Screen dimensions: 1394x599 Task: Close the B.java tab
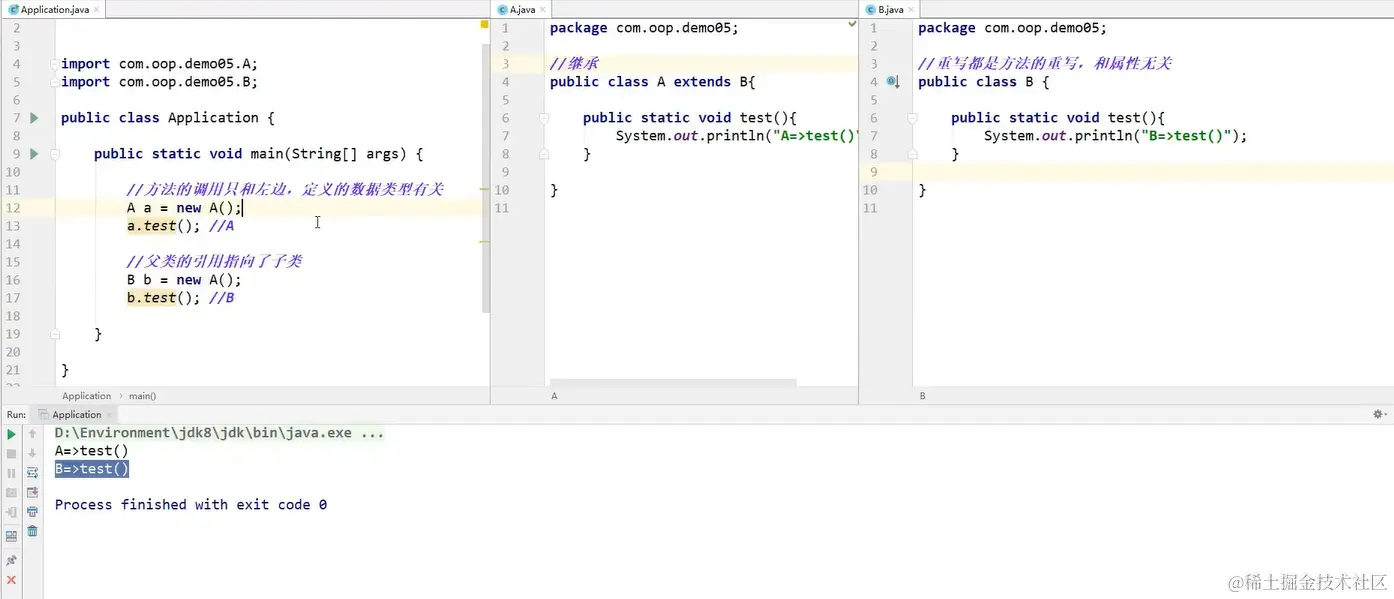912,9
